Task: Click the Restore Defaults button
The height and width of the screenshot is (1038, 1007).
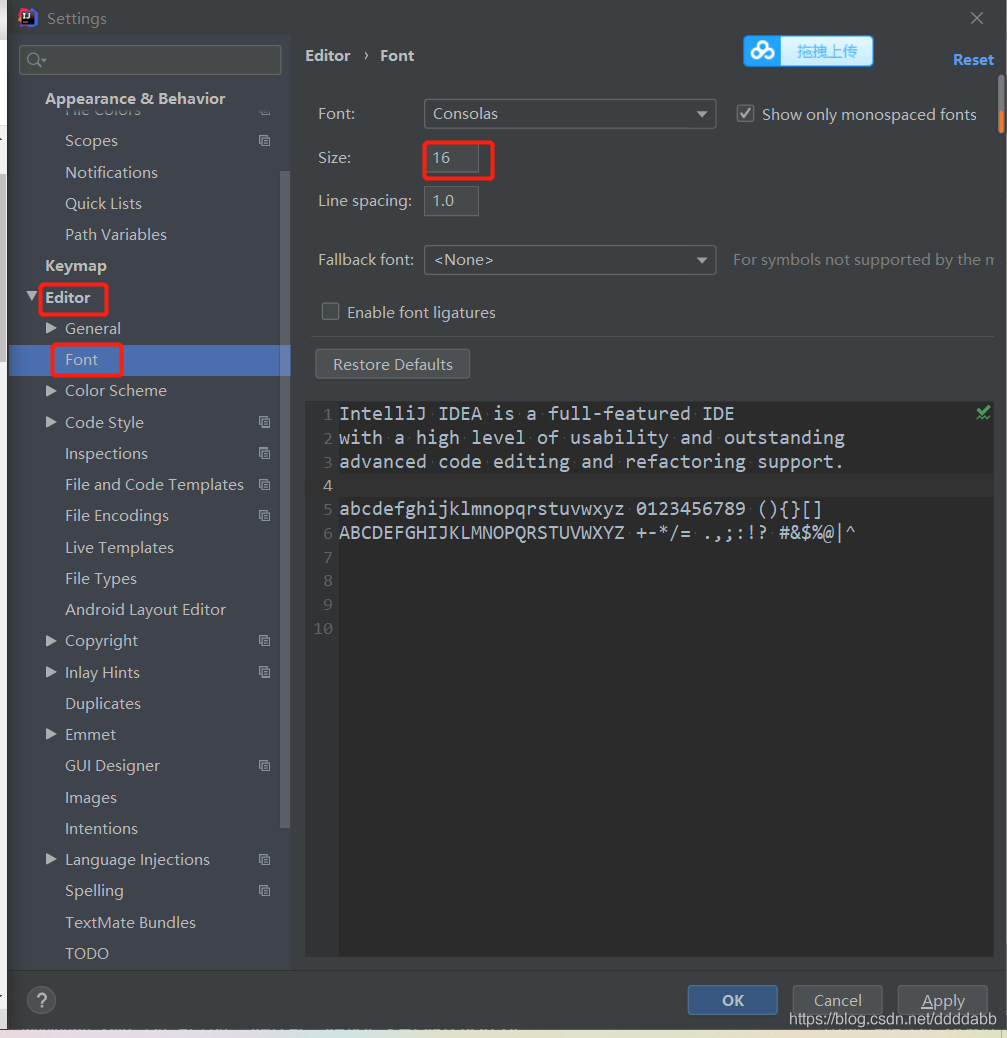Action: 393,364
